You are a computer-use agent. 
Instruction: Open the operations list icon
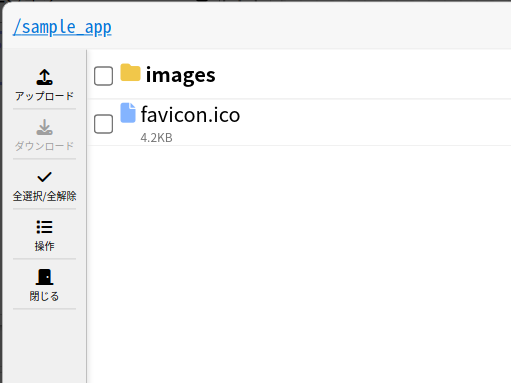point(44,227)
